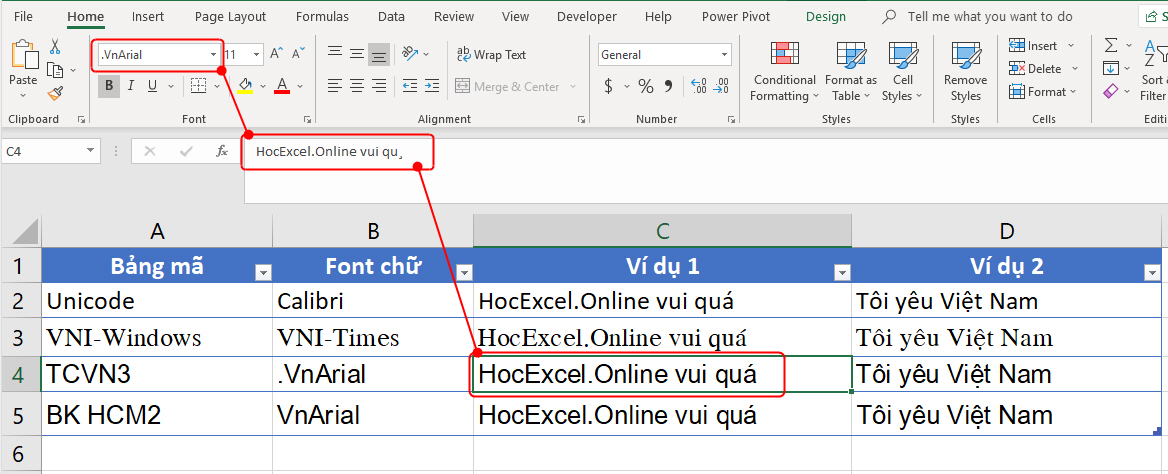
Task: Open the Design table tools tab
Action: coord(826,16)
